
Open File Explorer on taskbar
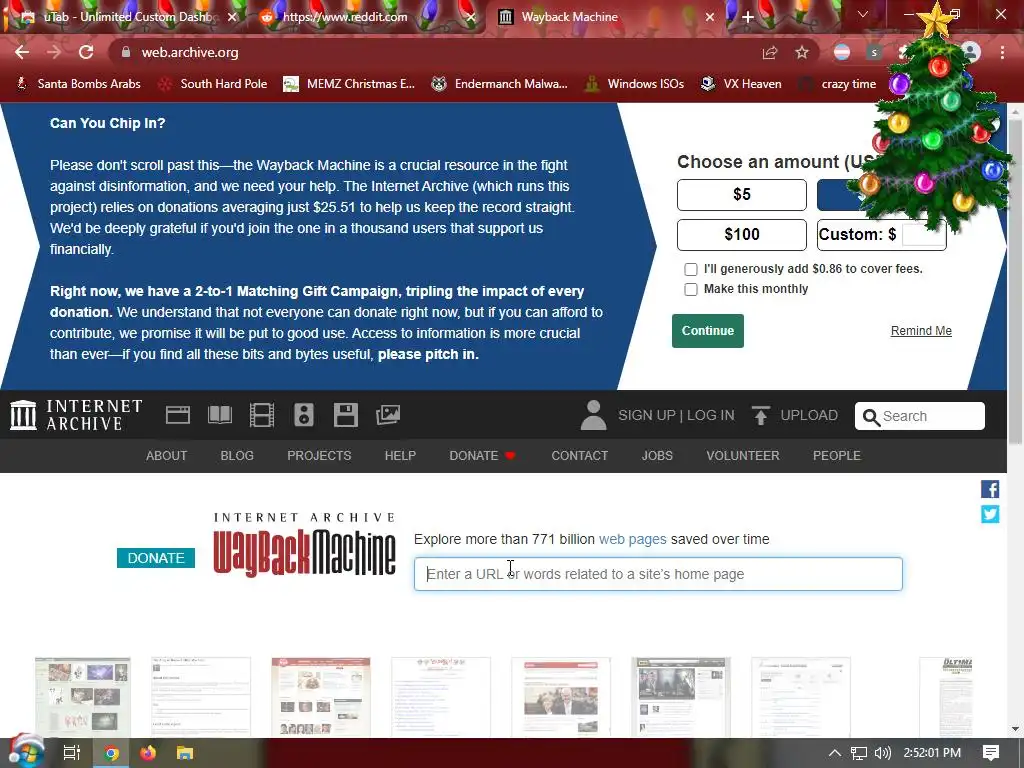pos(185,753)
